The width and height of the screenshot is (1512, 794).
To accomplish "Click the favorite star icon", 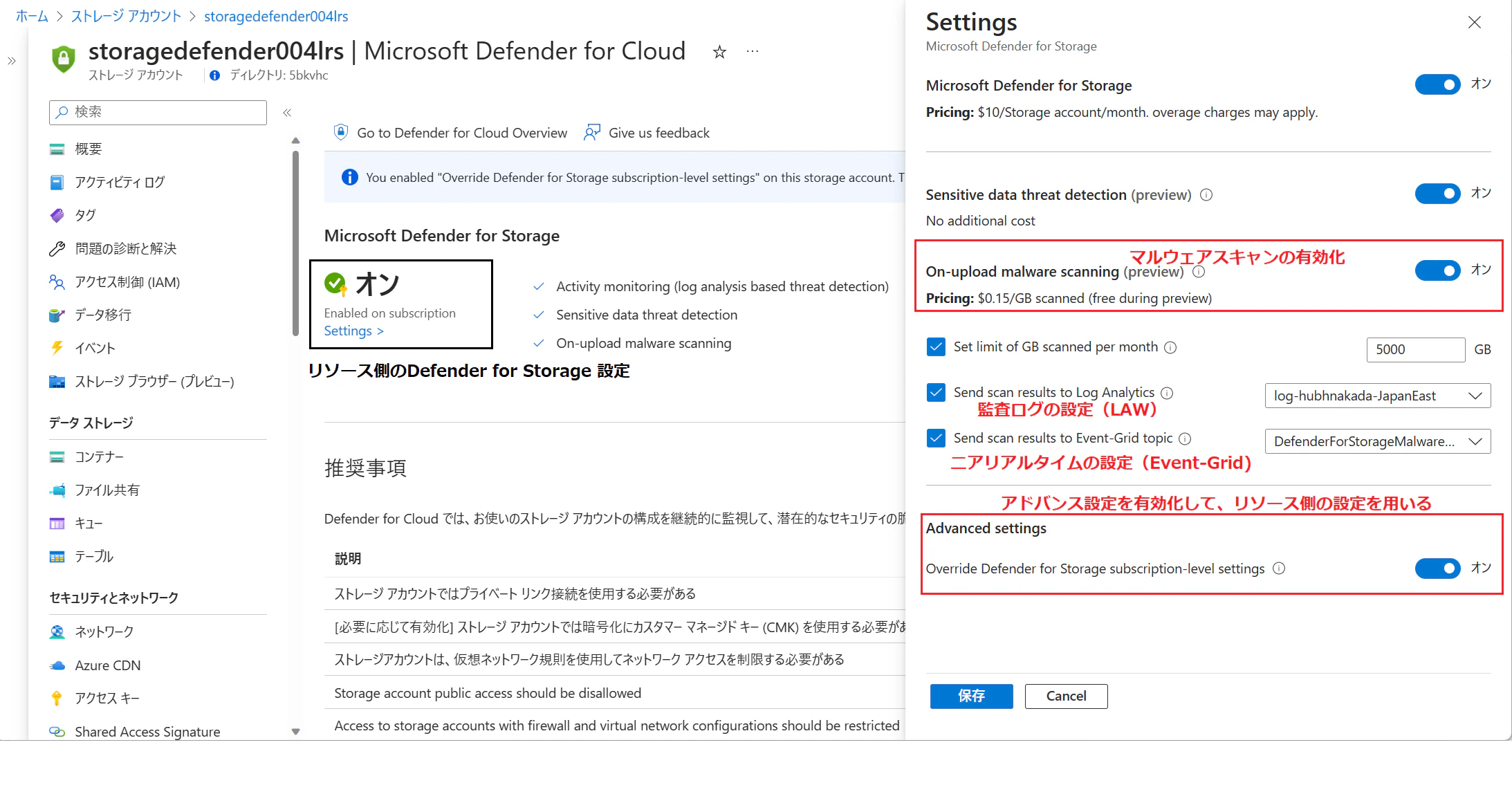I will coord(719,52).
